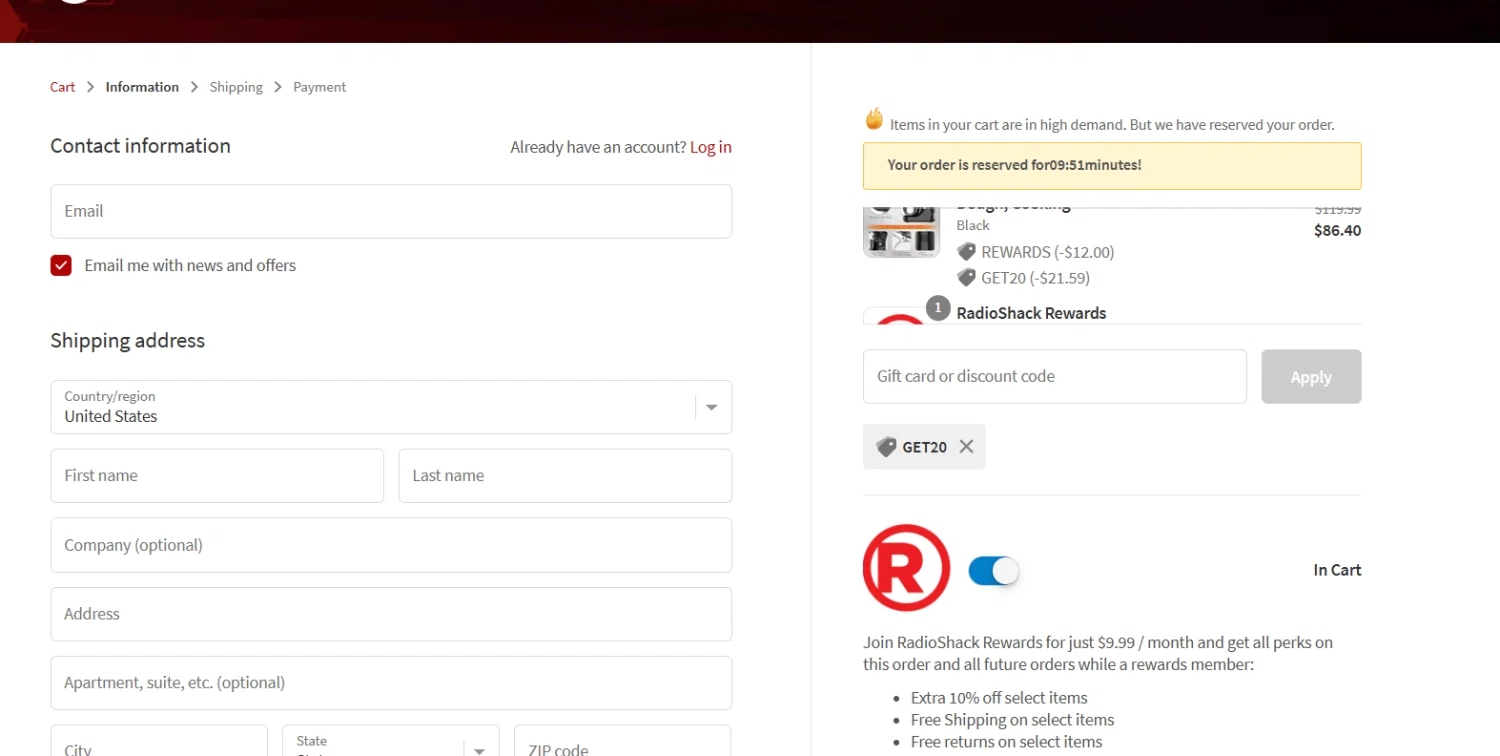Click the GET20 tag icon in applied code chip
The height and width of the screenshot is (756, 1500).
click(x=886, y=447)
